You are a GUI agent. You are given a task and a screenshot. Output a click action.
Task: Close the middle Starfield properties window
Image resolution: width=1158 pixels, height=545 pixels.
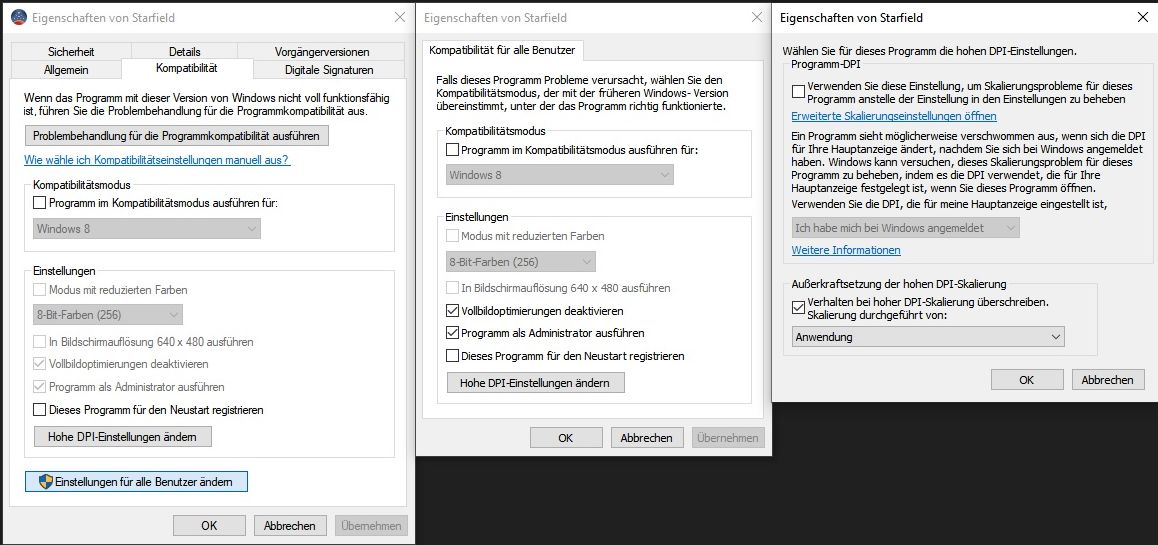point(756,17)
